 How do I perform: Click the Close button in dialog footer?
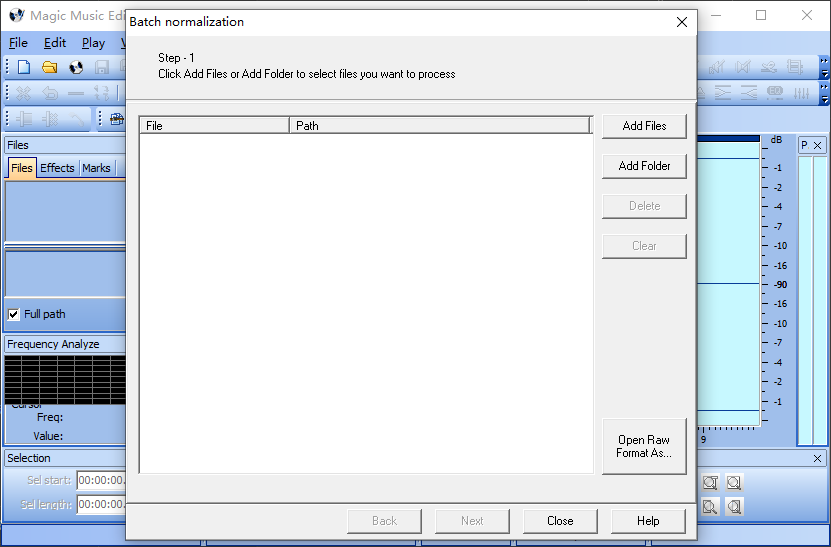(x=560, y=521)
